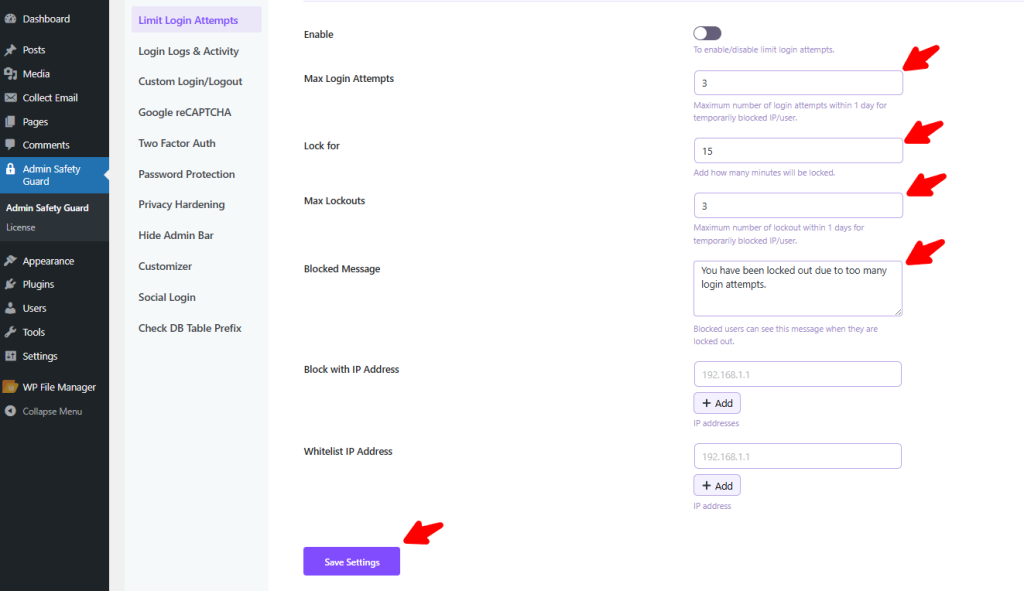Click the Save Settings button
1024x591 pixels.
[351, 562]
